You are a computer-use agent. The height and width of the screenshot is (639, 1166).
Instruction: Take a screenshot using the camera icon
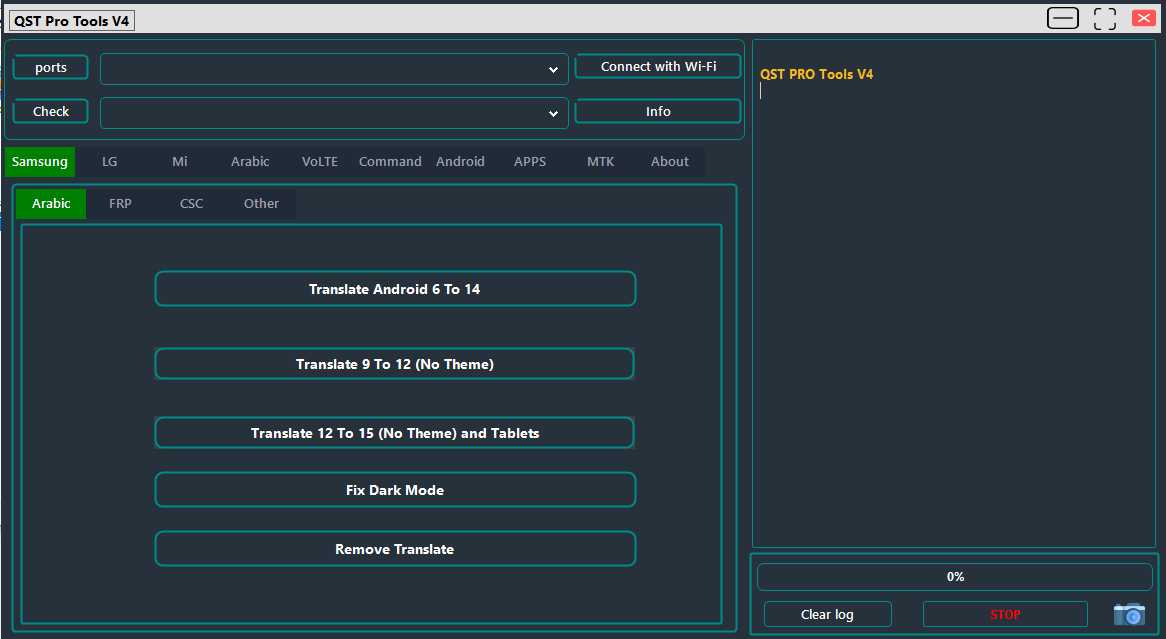(x=1129, y=614)
